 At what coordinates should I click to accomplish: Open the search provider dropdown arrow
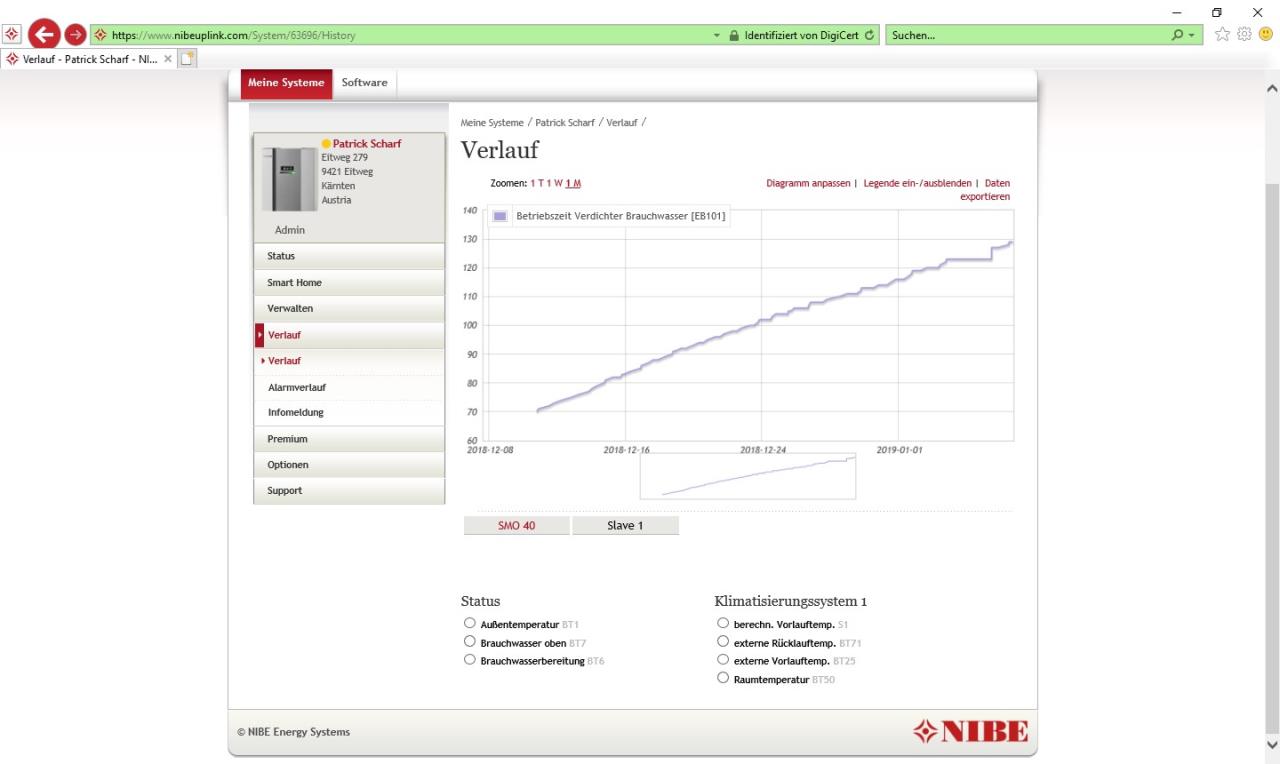click(x=1191, y=36)
